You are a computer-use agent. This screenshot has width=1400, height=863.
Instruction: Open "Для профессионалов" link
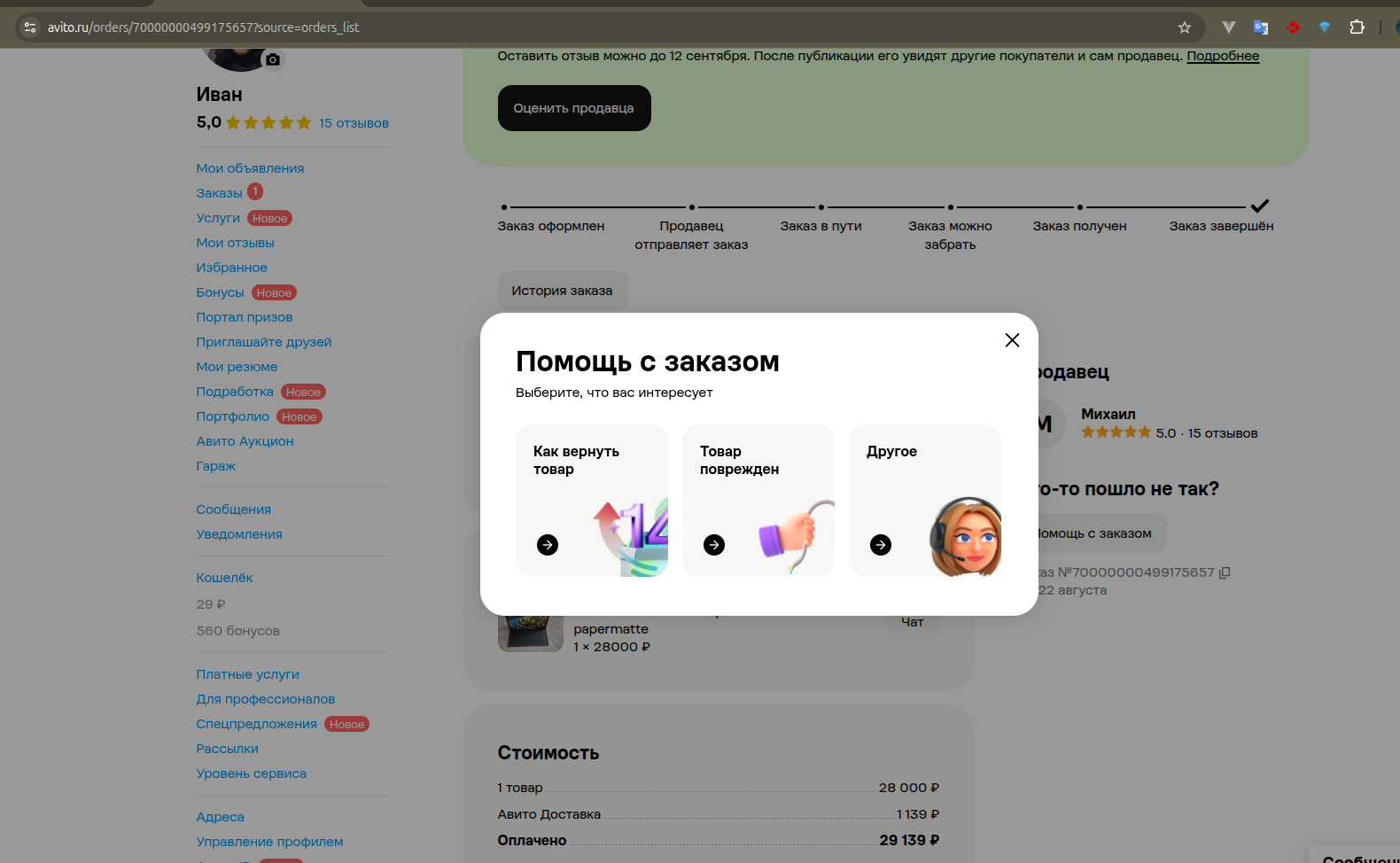(266, 699)
